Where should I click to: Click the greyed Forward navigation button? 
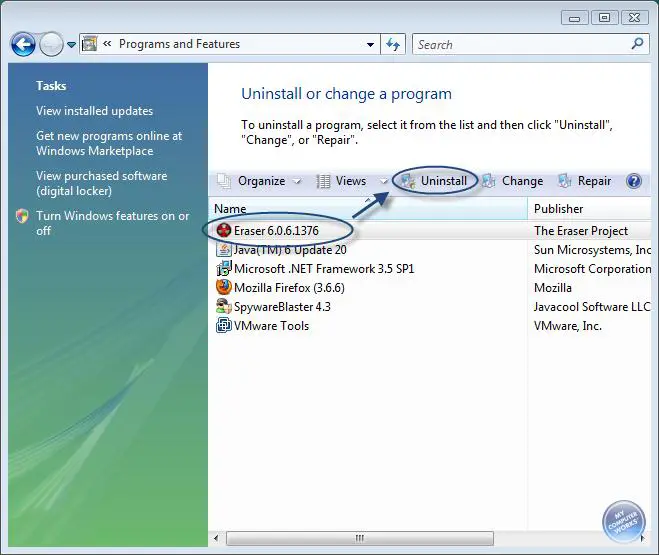pyautogui.click(x=51, y=44)
